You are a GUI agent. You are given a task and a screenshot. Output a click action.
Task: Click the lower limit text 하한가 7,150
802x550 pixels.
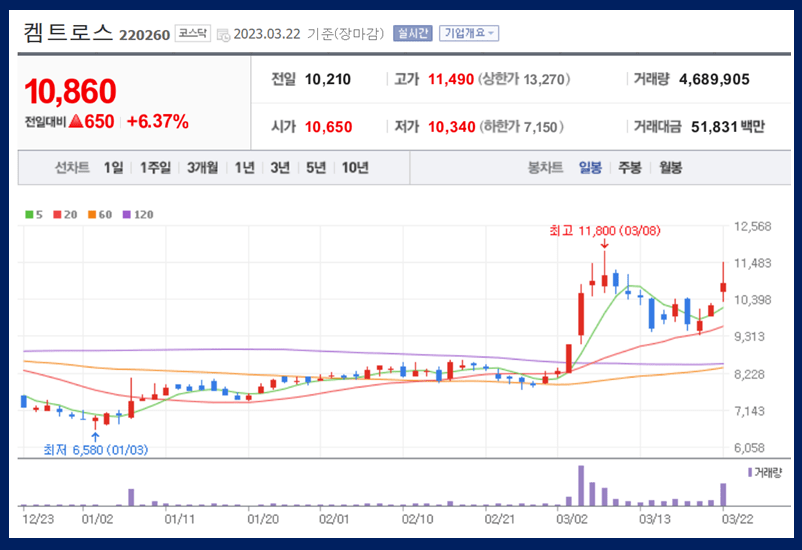click(x=522, y=127)
